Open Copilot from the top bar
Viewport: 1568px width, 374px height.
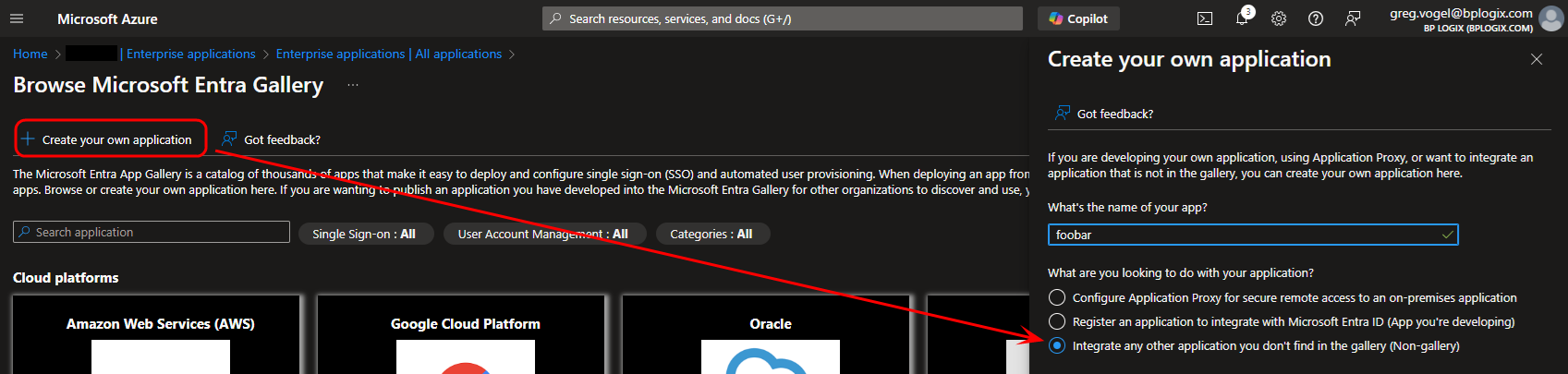[1078, 18]
